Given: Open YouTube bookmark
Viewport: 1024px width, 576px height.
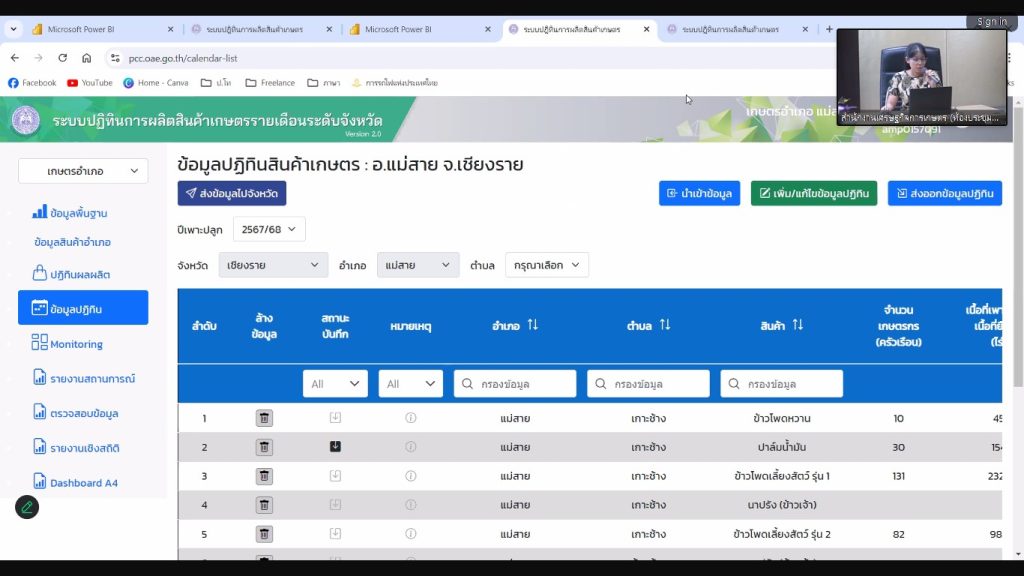Looking at the screenshot, I should [x=89, y=83].
